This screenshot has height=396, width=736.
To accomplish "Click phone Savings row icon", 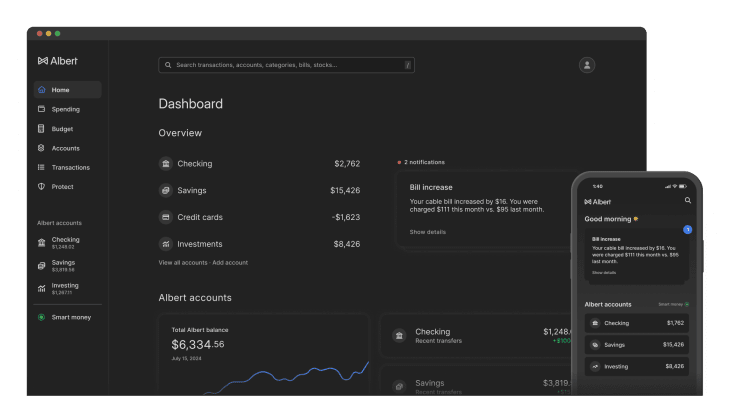I will coord(595,345).
